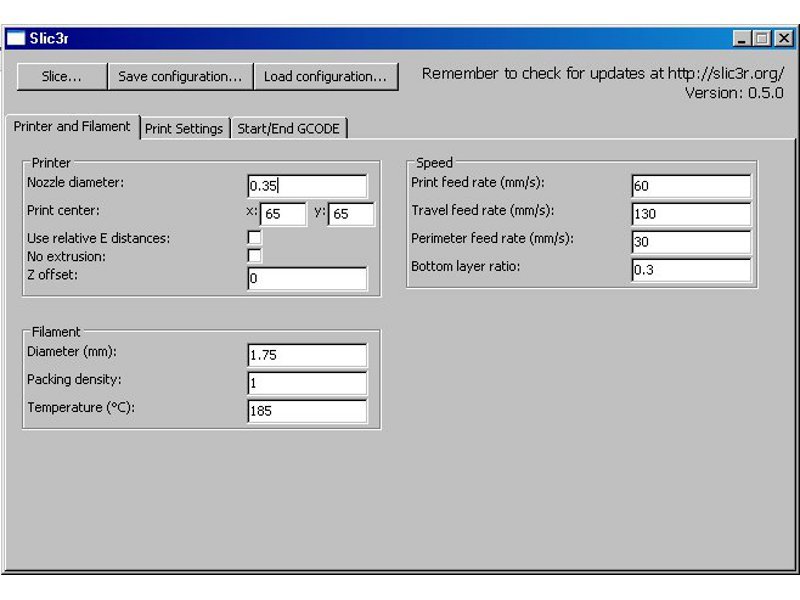The height and width of the screenshot is (600, 800).
Task: Click the Temperature (°C) field
Action: 307,411
